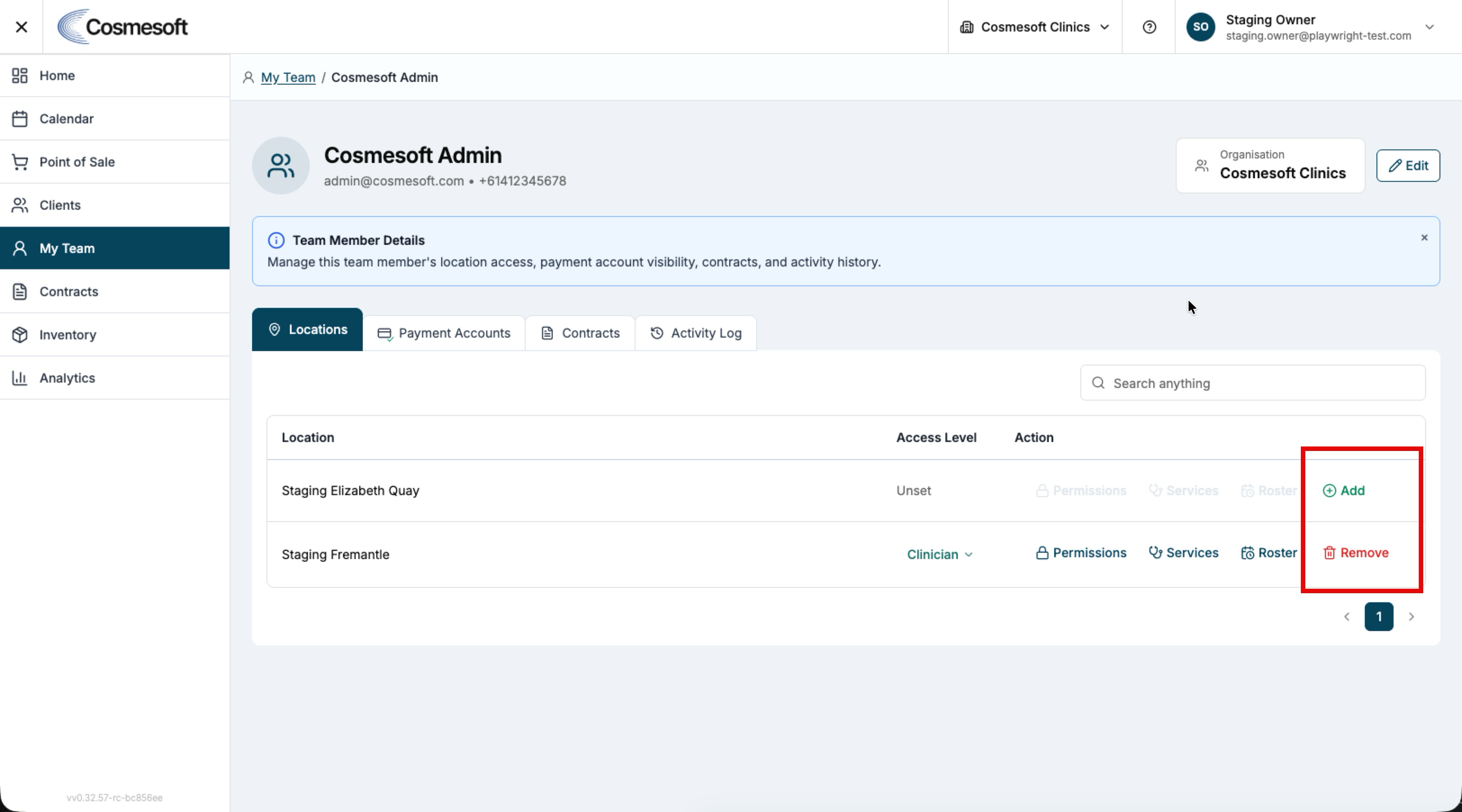Open Permissions for Staging Fremantle
This screenshot has width=1462, height=812.
(1081, 553)
